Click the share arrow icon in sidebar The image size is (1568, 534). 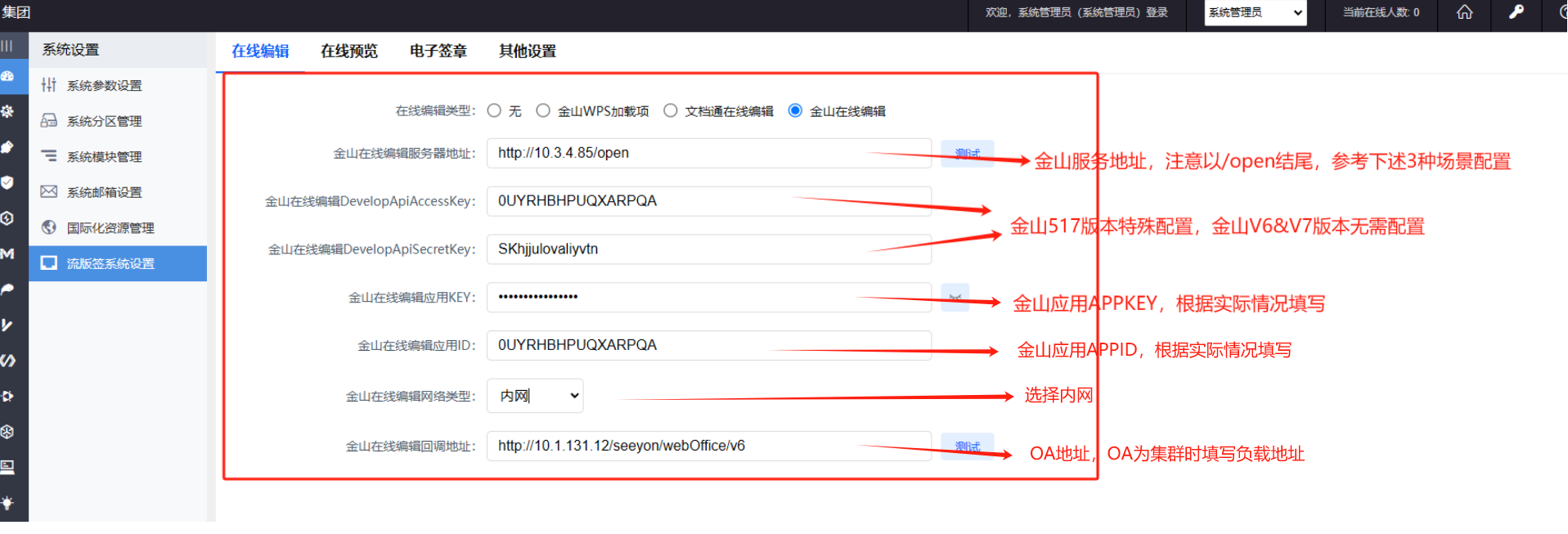click(x=7, y=289)
